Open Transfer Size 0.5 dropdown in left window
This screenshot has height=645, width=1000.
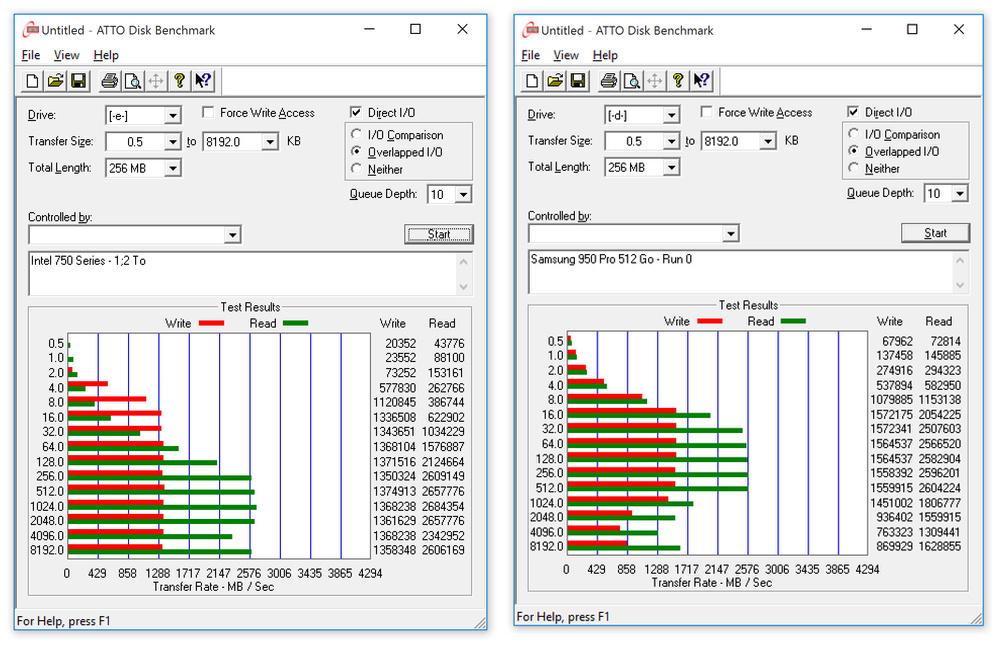[172, 142]
